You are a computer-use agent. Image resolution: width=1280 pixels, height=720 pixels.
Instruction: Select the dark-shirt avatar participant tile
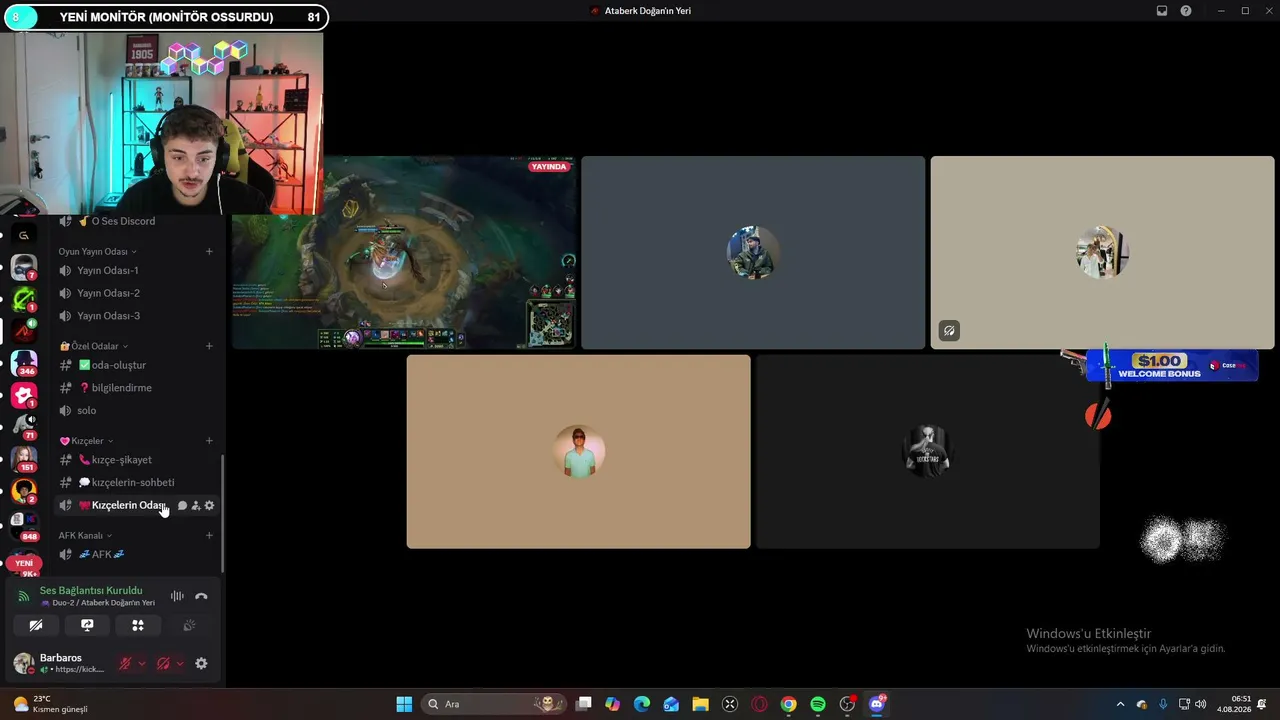click(927, 451)
